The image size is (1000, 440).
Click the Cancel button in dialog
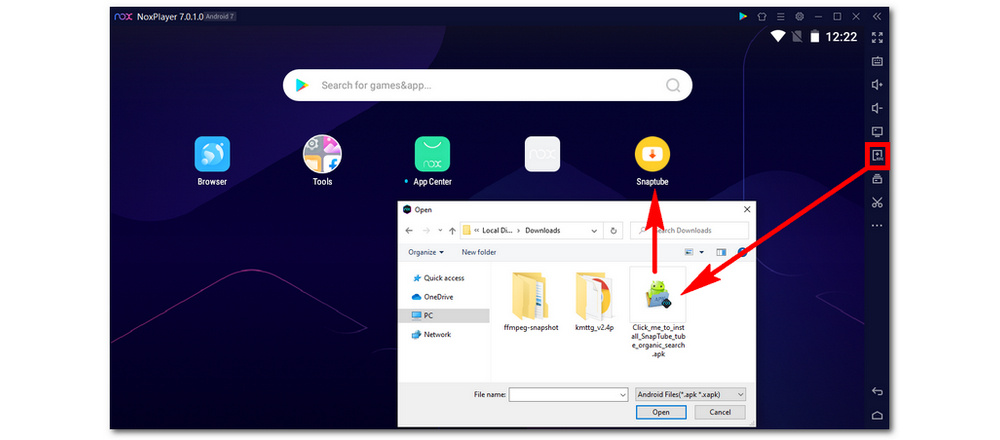(719, 412)
